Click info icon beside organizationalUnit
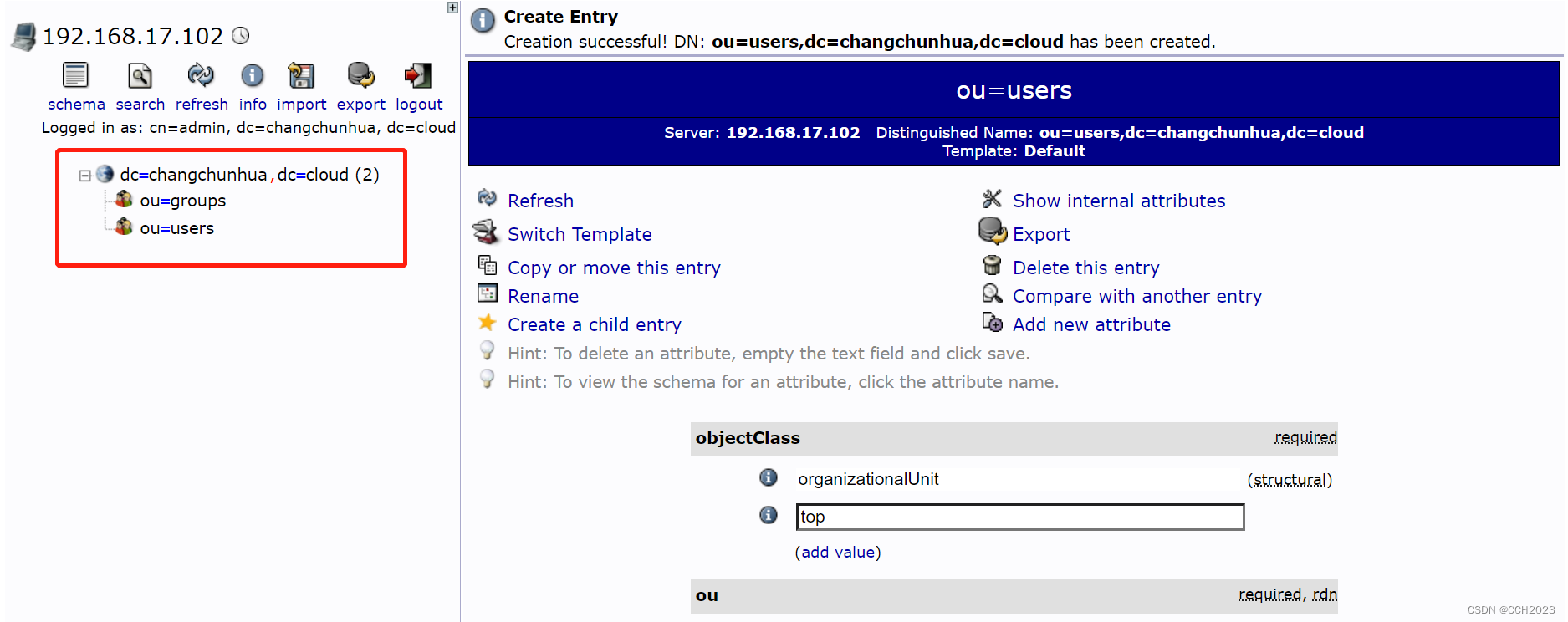 pyautogui.click(x=768, y=477)
